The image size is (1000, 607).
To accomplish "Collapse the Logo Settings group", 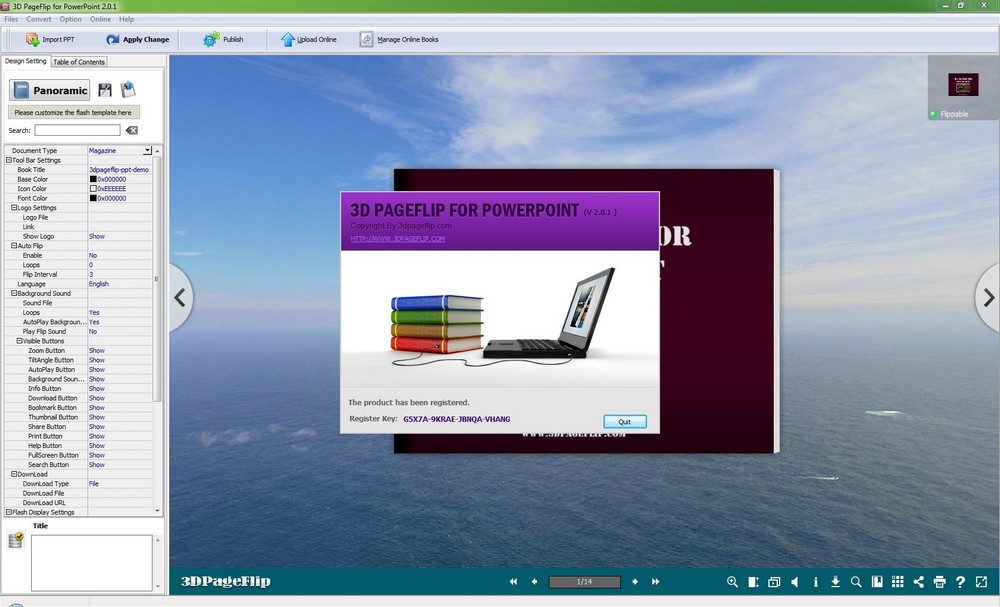I will [14, 208].
